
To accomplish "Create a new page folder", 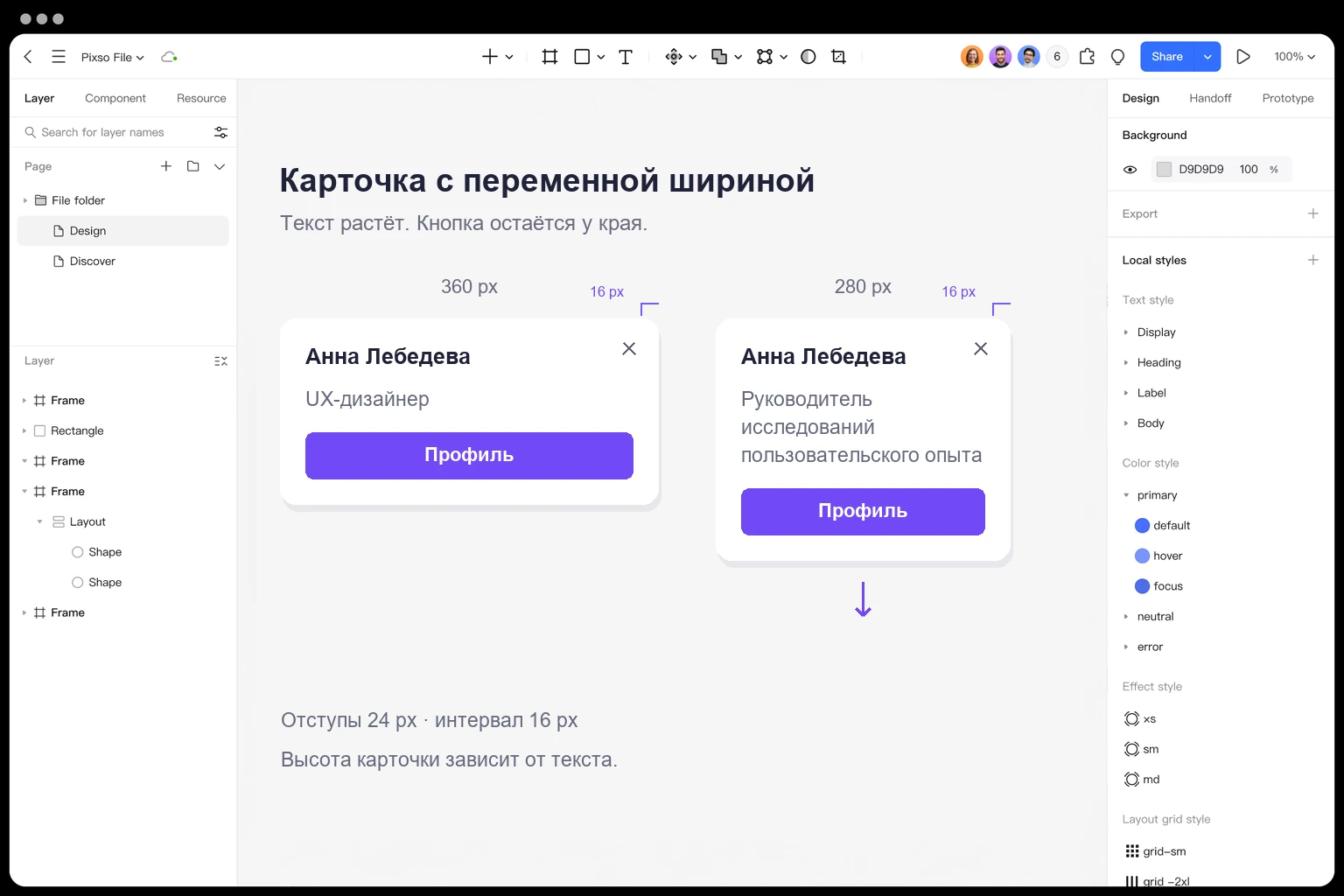I will [x=193, y=166].
